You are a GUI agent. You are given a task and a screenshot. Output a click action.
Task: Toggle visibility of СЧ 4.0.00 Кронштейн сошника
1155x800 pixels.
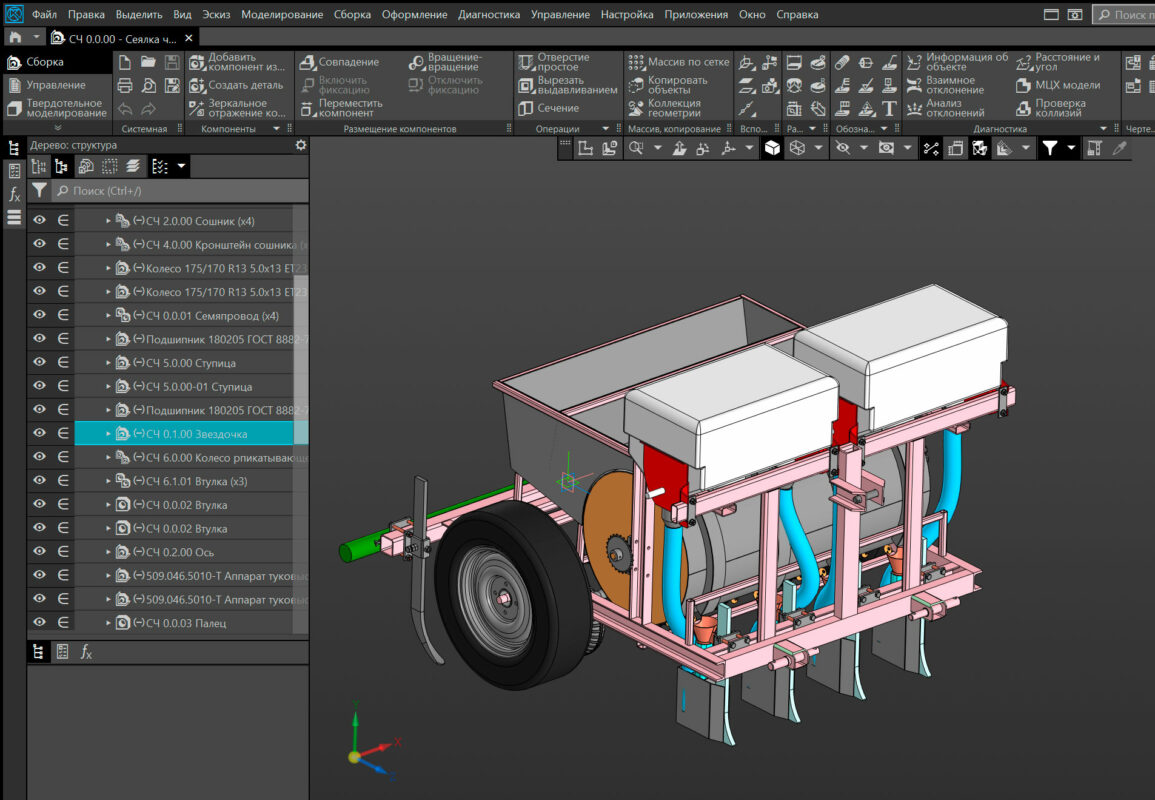point(39,244)
